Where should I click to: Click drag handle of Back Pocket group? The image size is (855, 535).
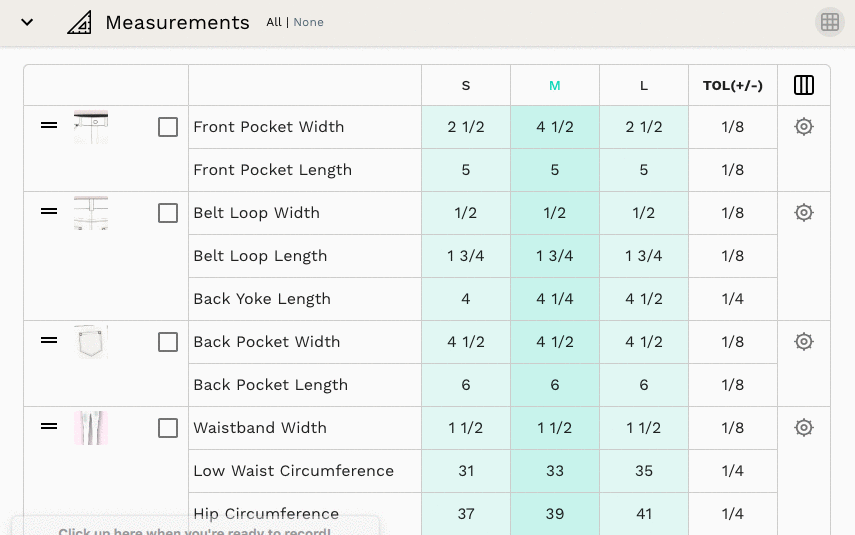49,340
